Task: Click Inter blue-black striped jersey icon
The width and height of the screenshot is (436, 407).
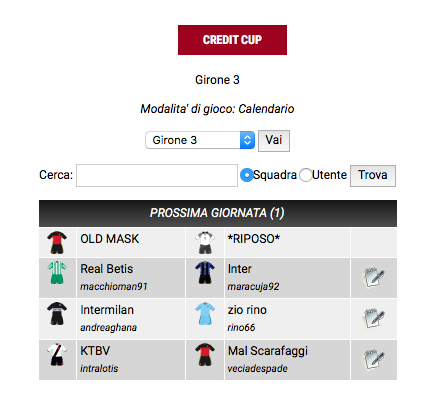Action: 205,273
